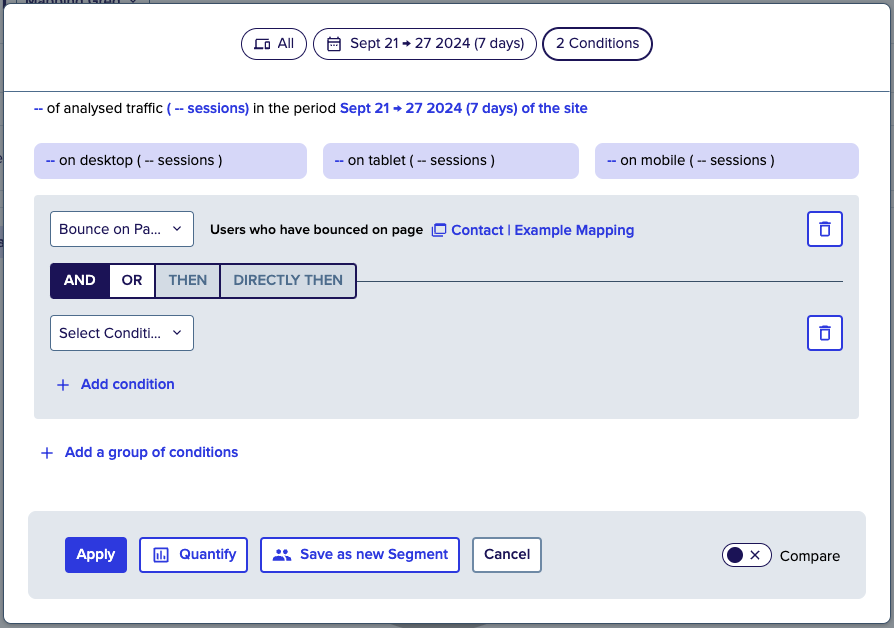Click the calendar icon in the date range pill
894x628 pixels.
click(331, 43)
